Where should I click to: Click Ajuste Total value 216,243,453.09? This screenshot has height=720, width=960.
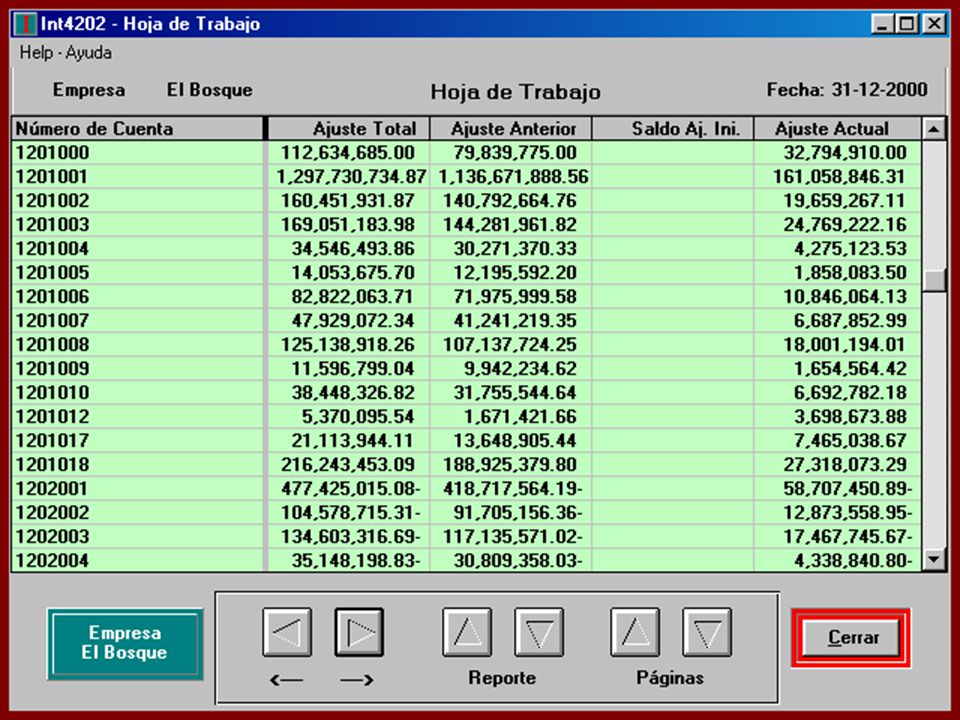tap(348, 464)
